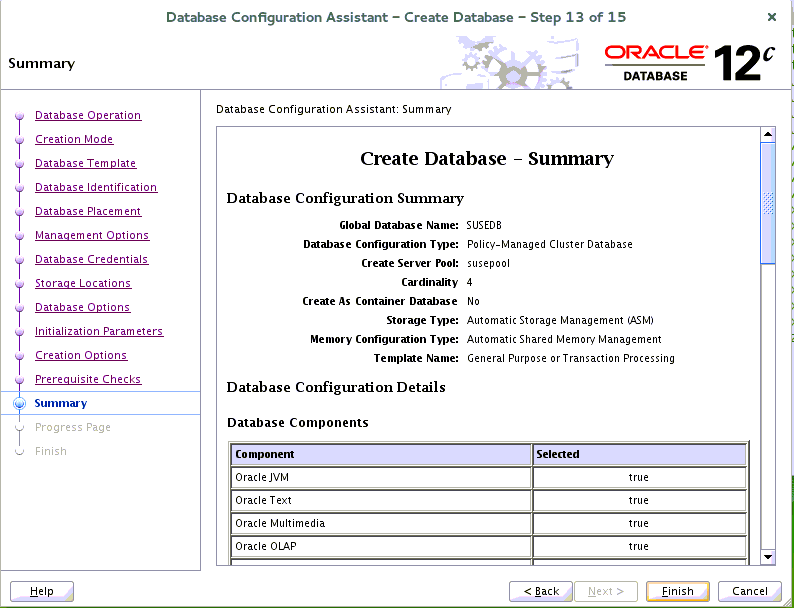Click the summary scrollbar up arrow
The width and height of the screenshot is (794, 608).
pos(768,135)
